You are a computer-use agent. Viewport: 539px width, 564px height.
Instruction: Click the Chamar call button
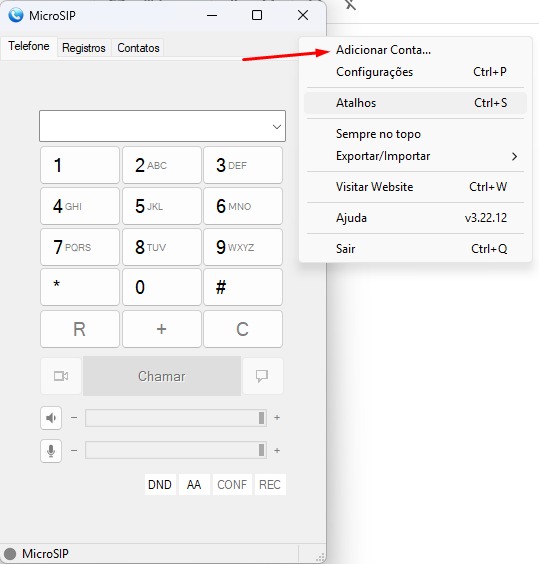pos(162,376)
